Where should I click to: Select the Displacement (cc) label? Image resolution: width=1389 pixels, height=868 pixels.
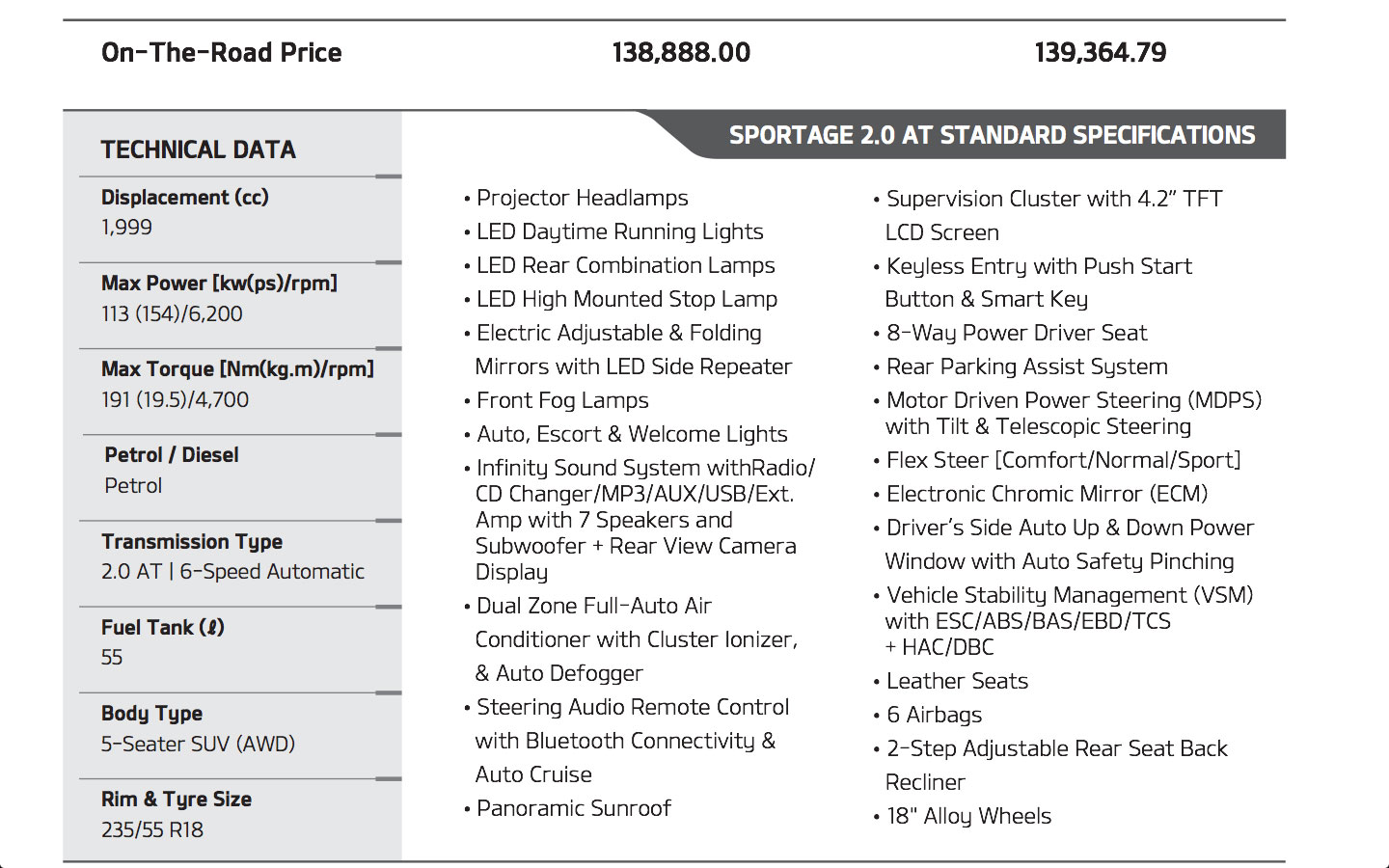pos(185,197)
